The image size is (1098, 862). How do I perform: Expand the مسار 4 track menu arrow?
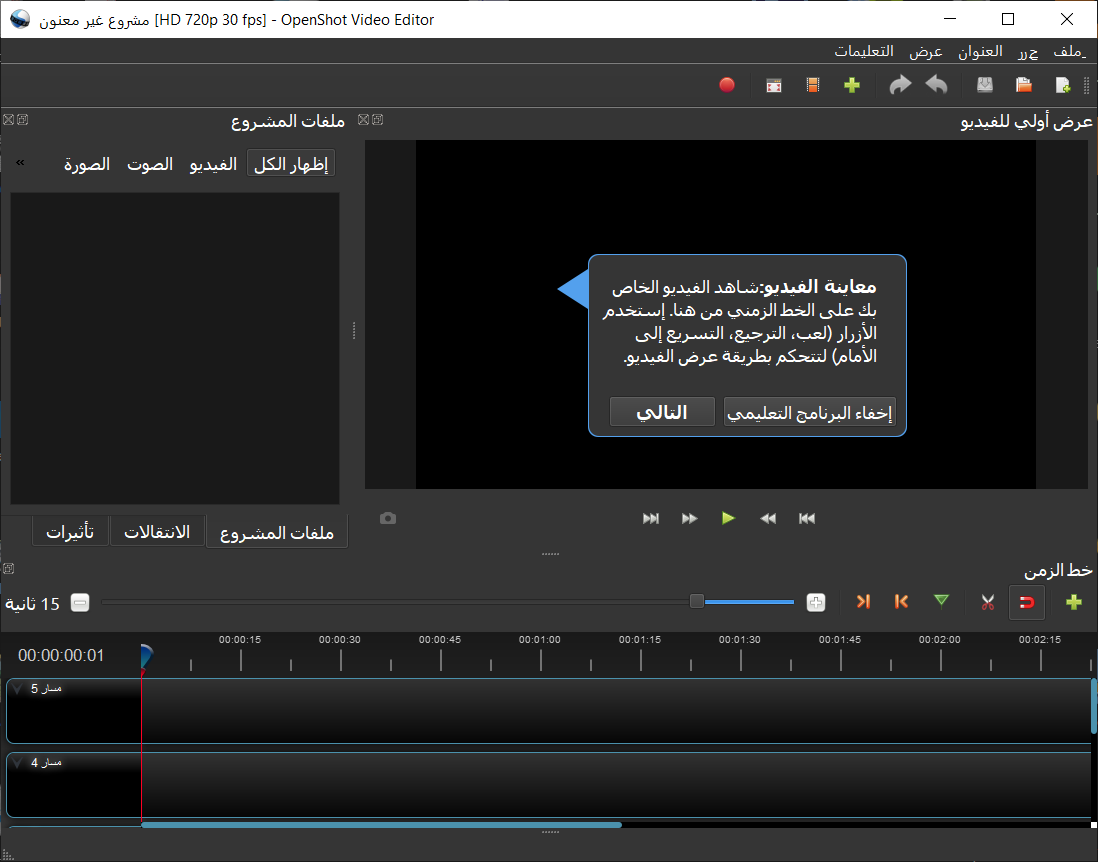pyautogui.click(x=18, y=763)
